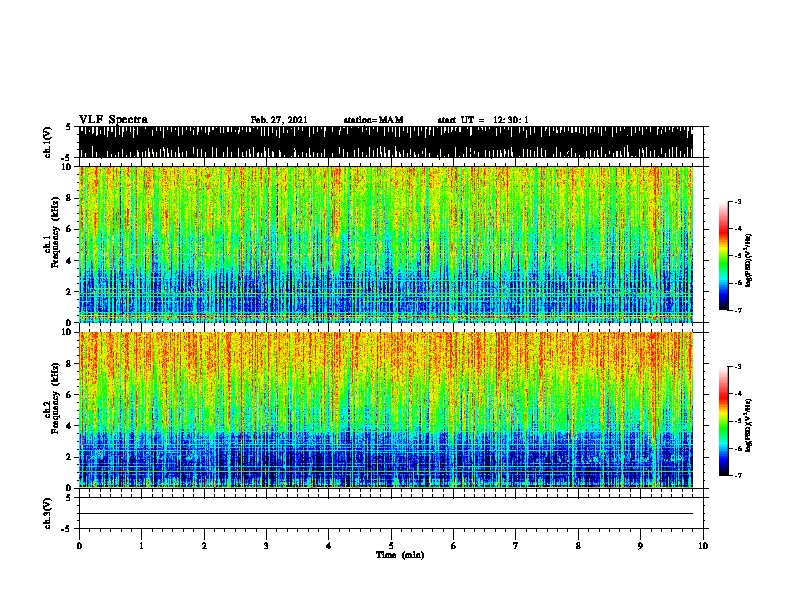Click time axis tick label "2"
The image size is (792, 612).
(x=204, y=545)
